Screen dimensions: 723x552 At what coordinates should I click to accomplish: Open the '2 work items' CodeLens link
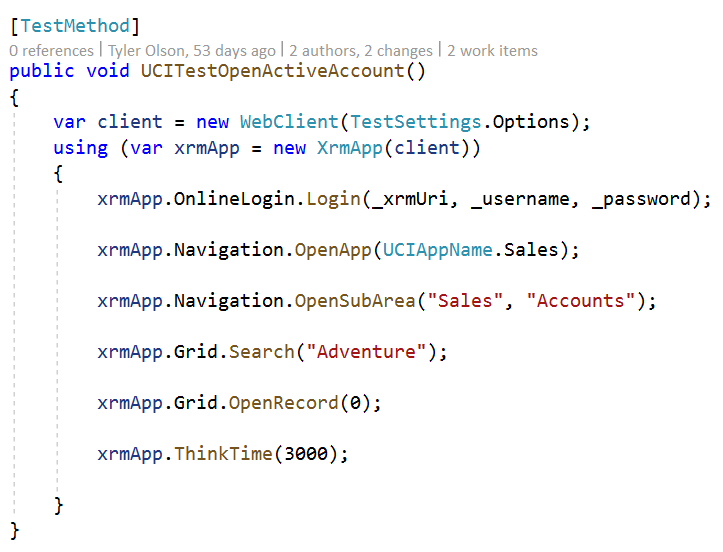point(492,50)
